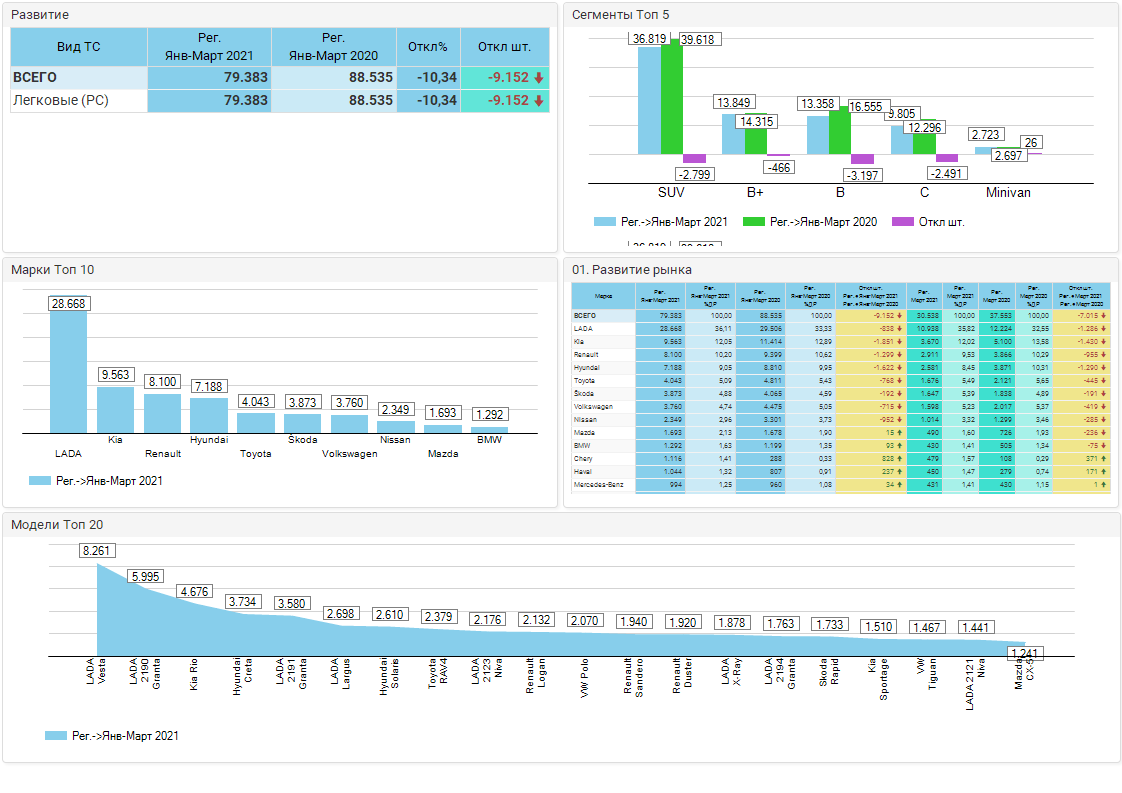Viewport: 1122px width, 793px height.
Task: Select the Модели Топ 20 panel title
Action: 56,525
